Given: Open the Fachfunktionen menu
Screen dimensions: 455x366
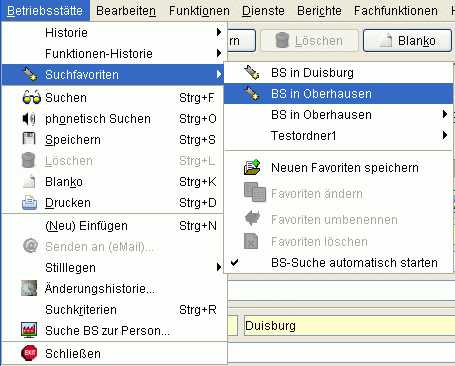Looking at the screenshot, I should pos(396,11).
